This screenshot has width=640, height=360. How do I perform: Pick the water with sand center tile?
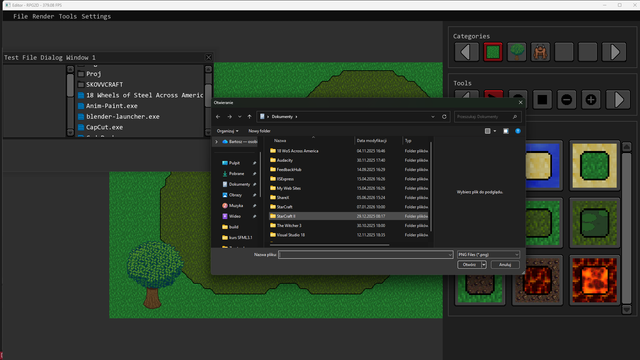coord(544,165)
